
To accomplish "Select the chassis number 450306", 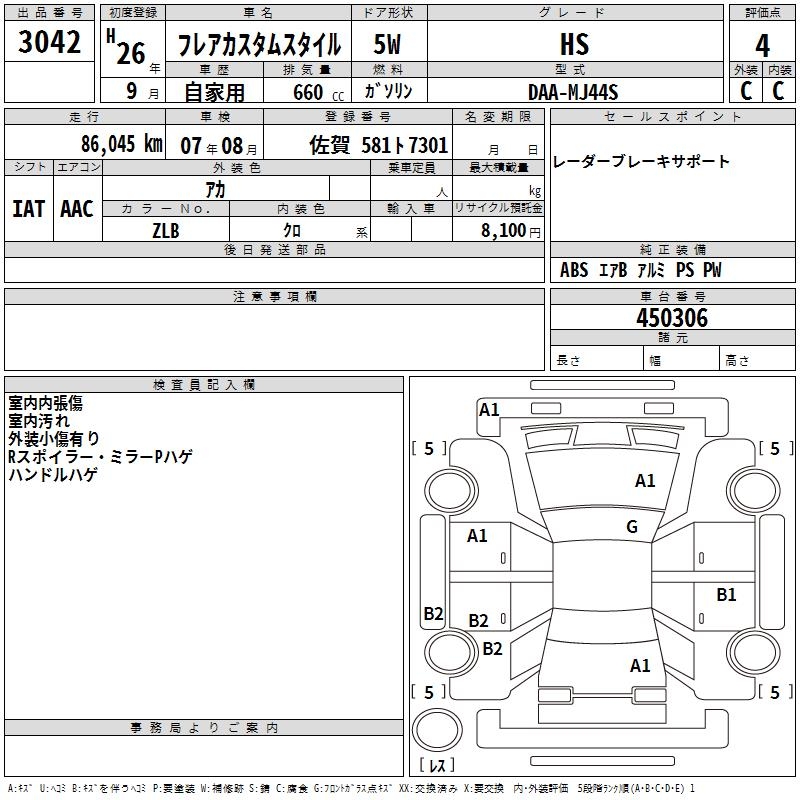I will (672, 318).
